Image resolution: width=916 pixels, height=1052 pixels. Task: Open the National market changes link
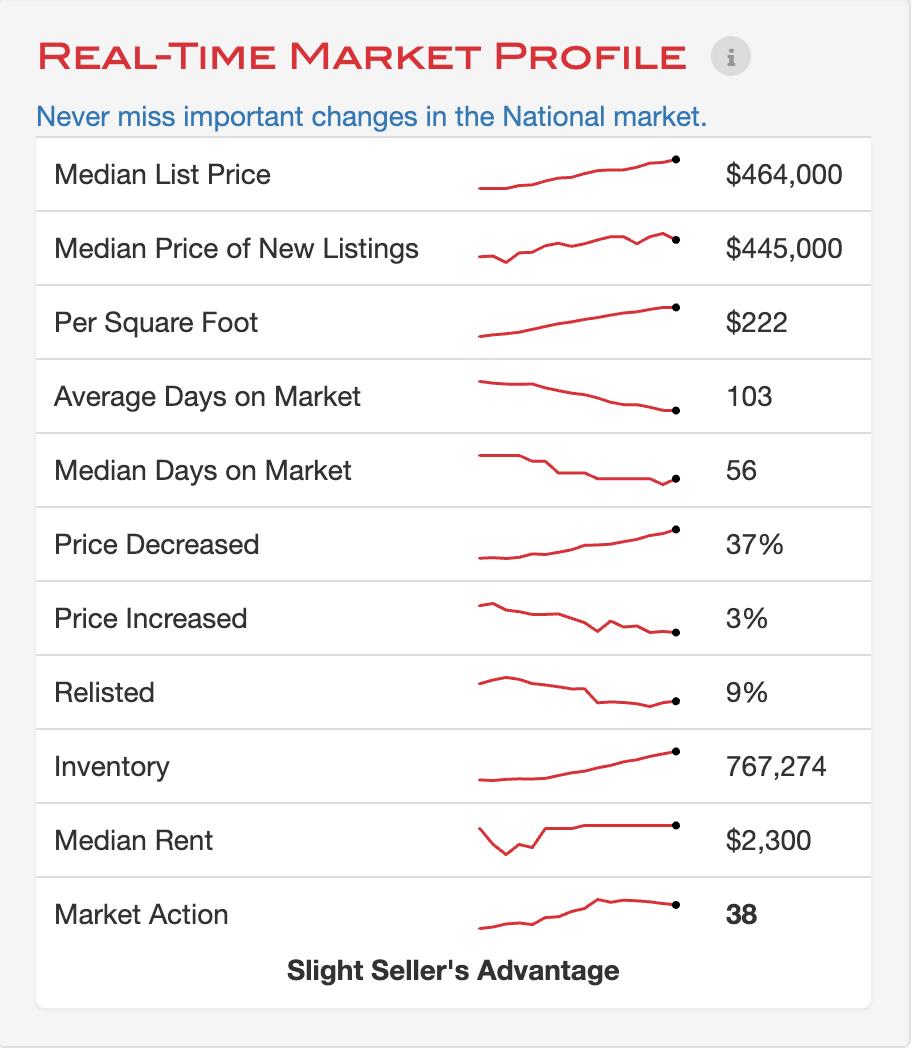point(371,117)
